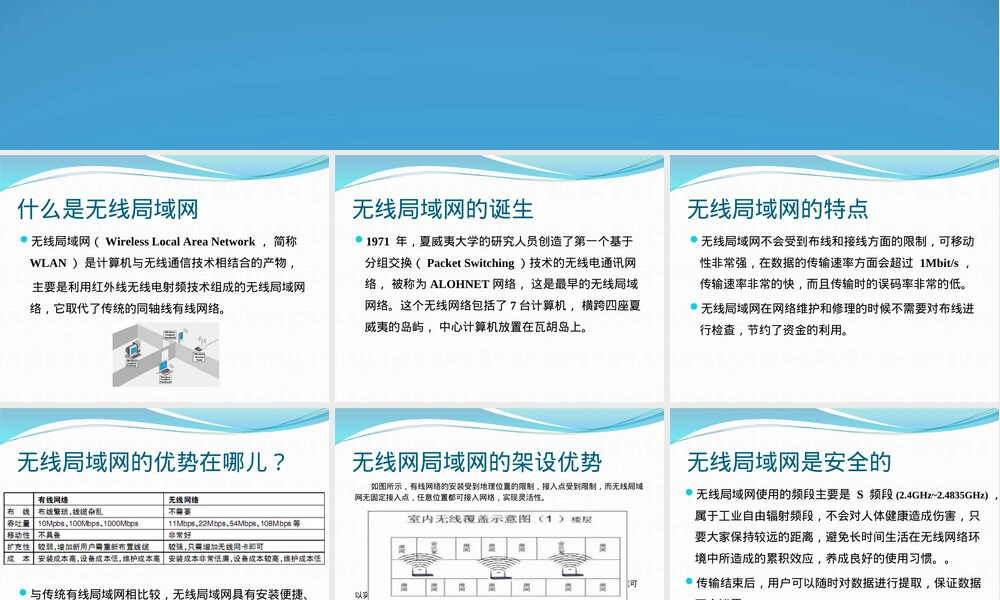Open the slide titled 无线局域网的诞生
The width and height of the screenshot is (1000, 600).
pyautogui.click(x=499, y=278)
